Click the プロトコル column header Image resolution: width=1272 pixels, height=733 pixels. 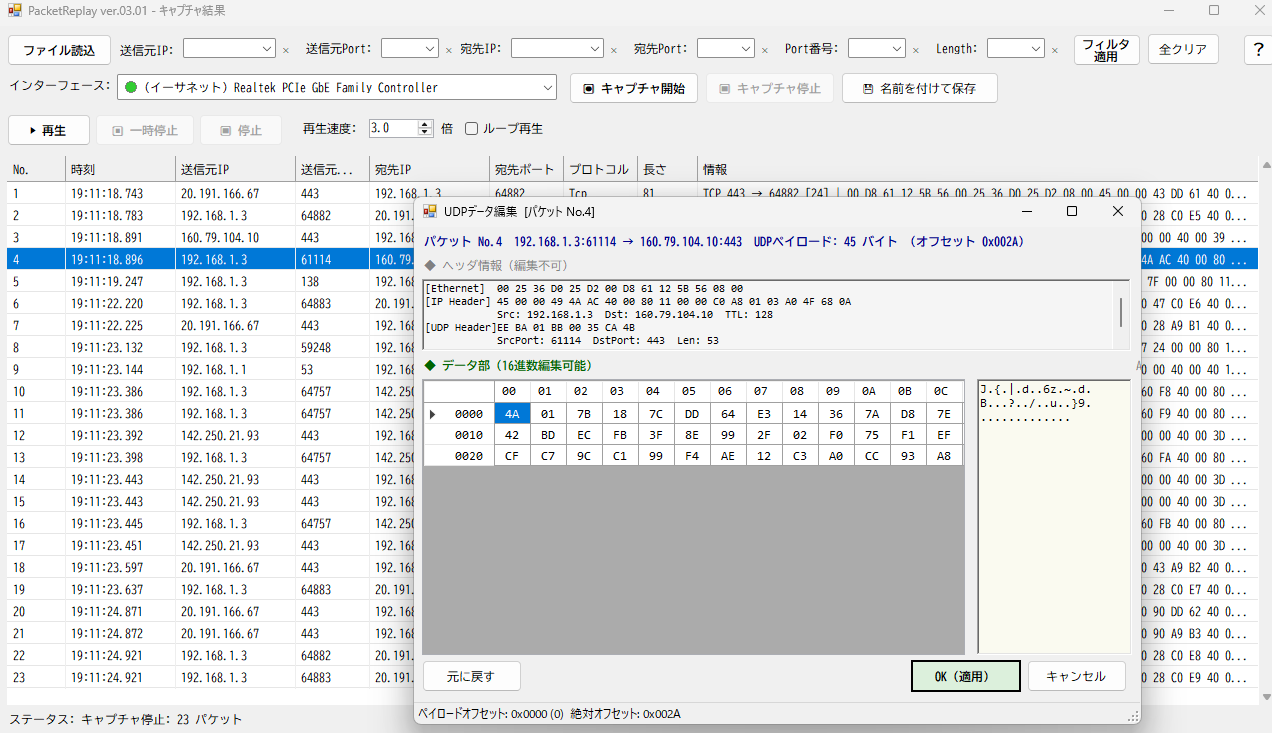600,169
